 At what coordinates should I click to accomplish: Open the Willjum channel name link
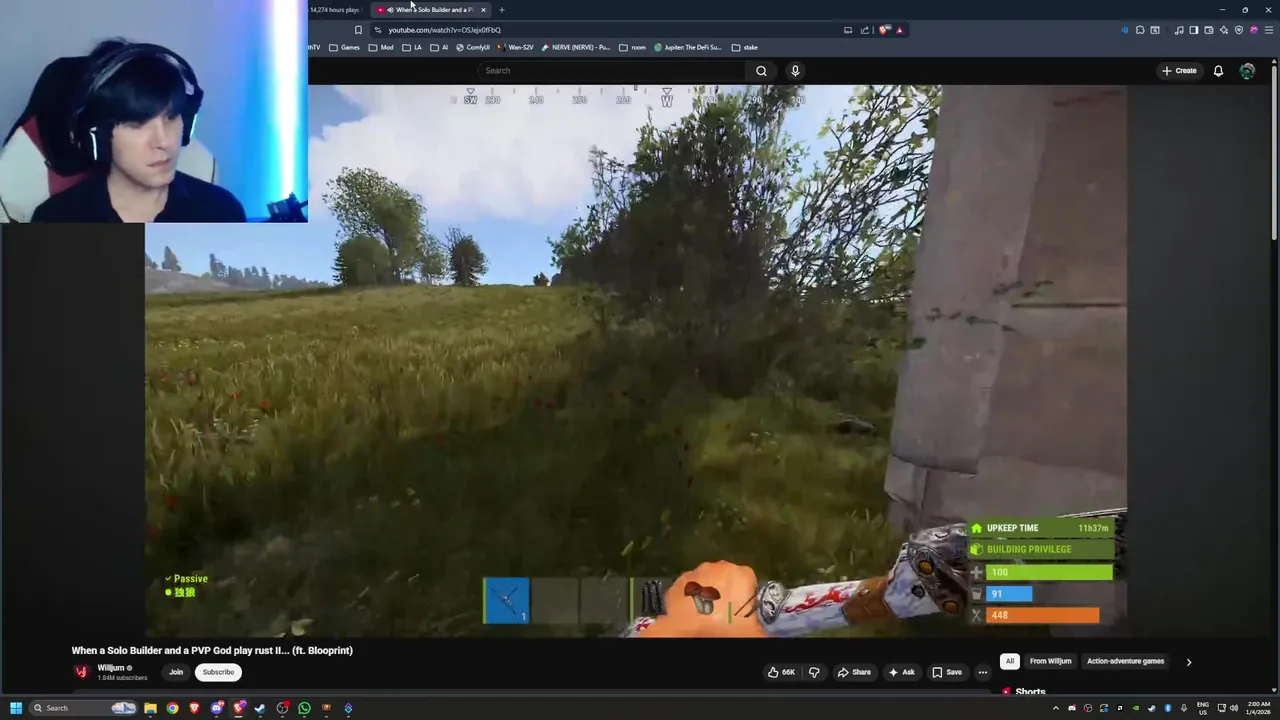click(x=111, y=668)
